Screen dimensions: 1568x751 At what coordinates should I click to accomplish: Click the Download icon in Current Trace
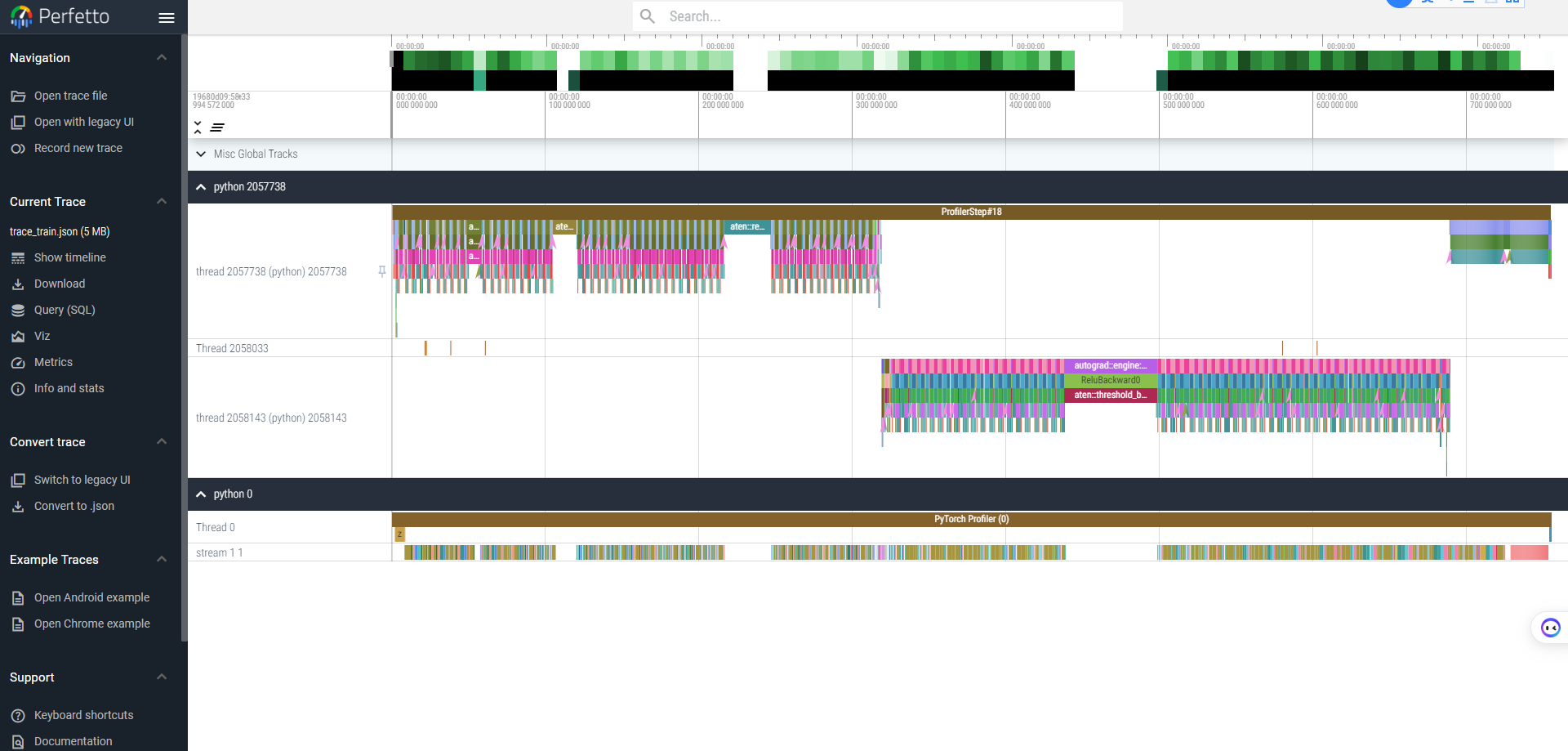click(18, 284)
